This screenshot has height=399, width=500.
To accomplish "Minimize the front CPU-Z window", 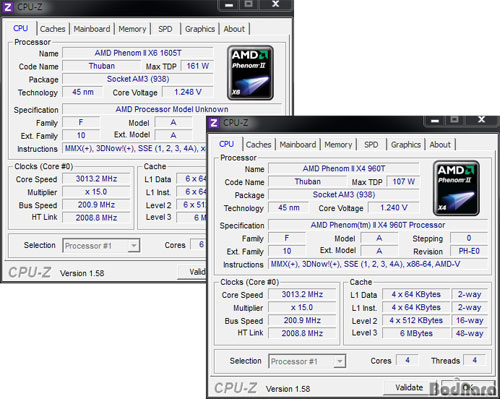I will pos(435,121).
